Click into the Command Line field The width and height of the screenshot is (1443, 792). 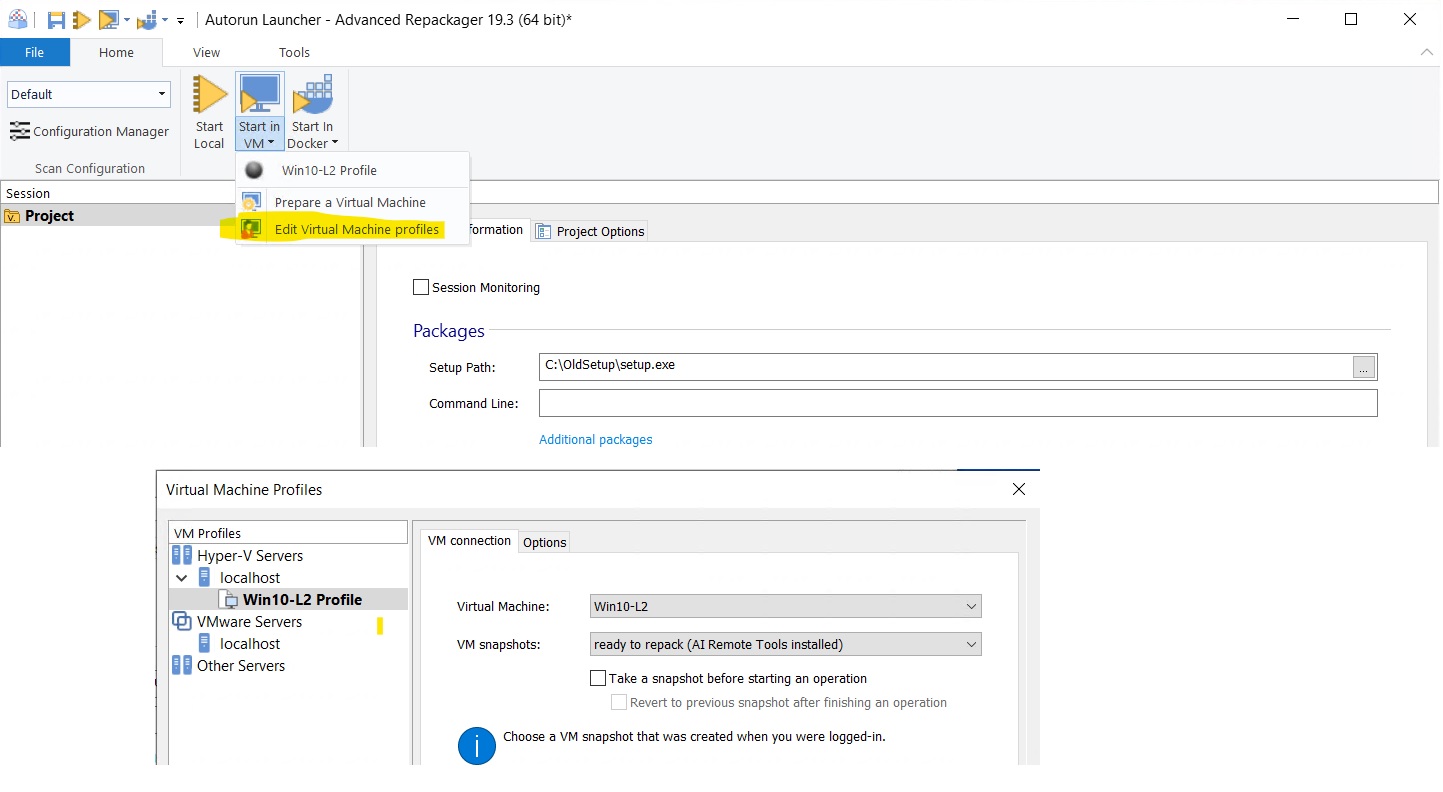(x=957, y=404)
